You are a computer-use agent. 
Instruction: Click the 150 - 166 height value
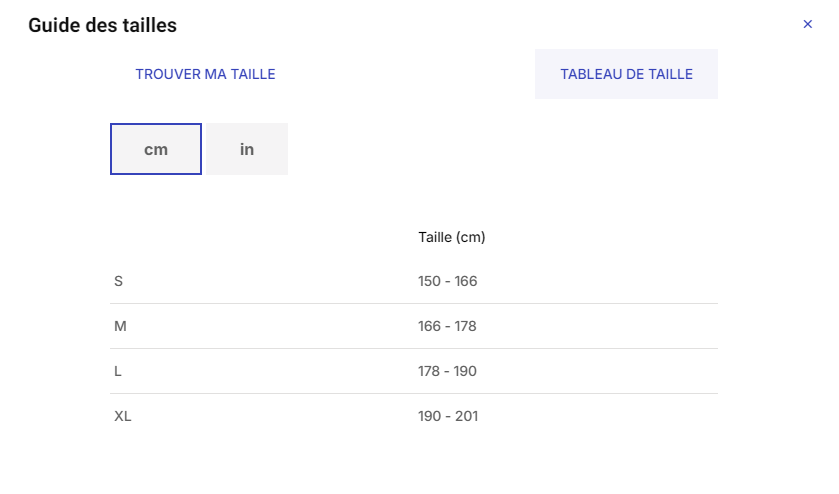pyautogui.click(x=447, y=281)
